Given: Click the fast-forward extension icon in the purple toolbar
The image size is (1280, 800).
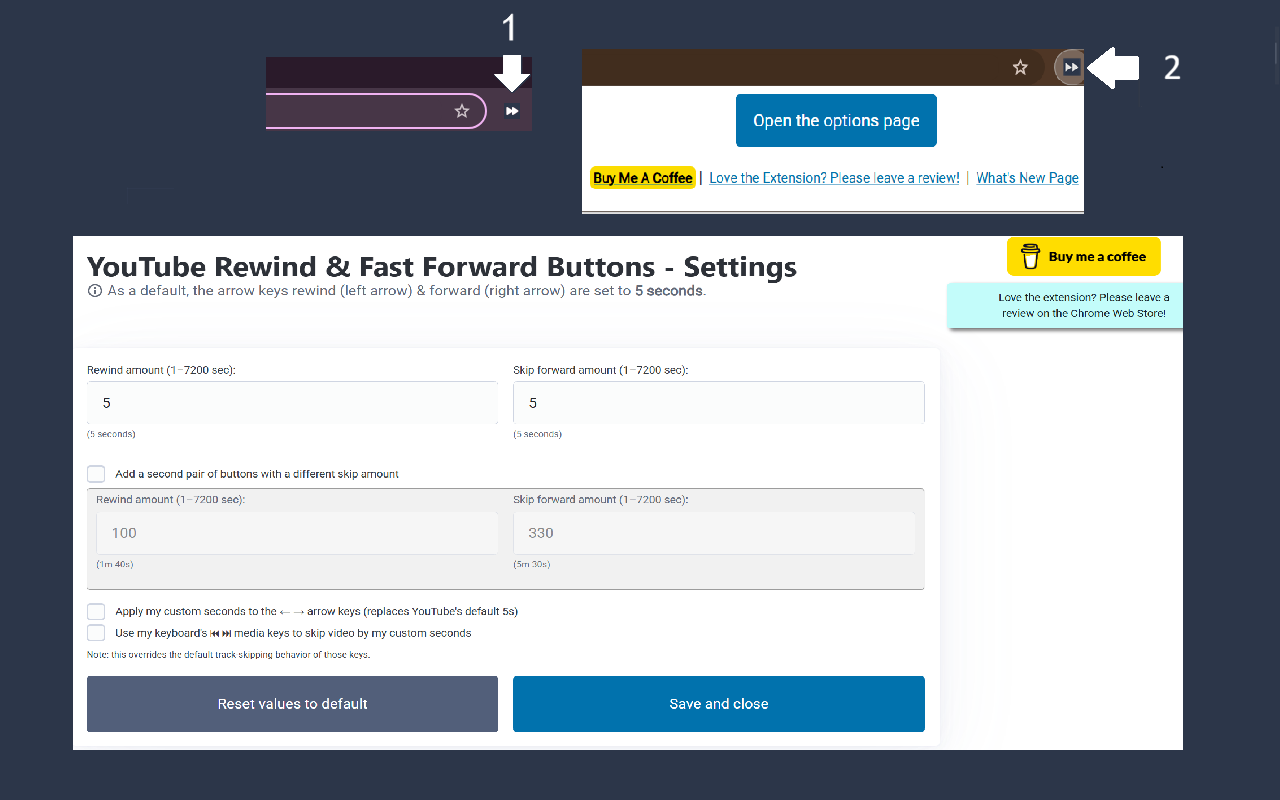Looking at the screenshot, I should pos(512,111).
